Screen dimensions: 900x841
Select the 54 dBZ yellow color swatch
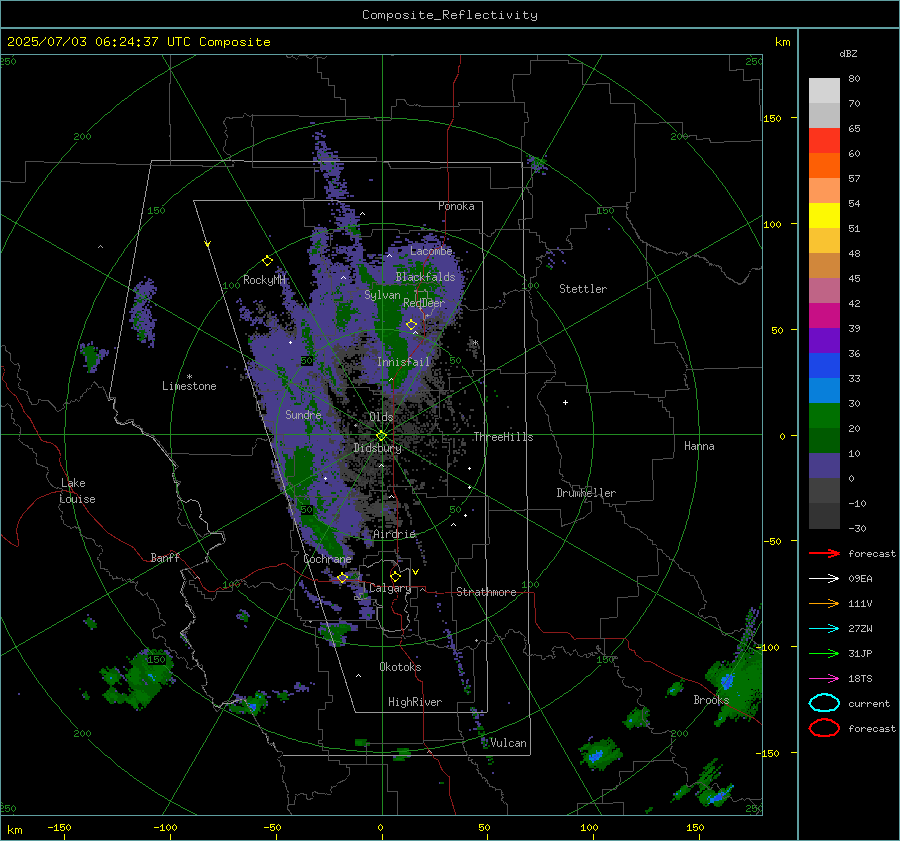[x=824, y=215]
